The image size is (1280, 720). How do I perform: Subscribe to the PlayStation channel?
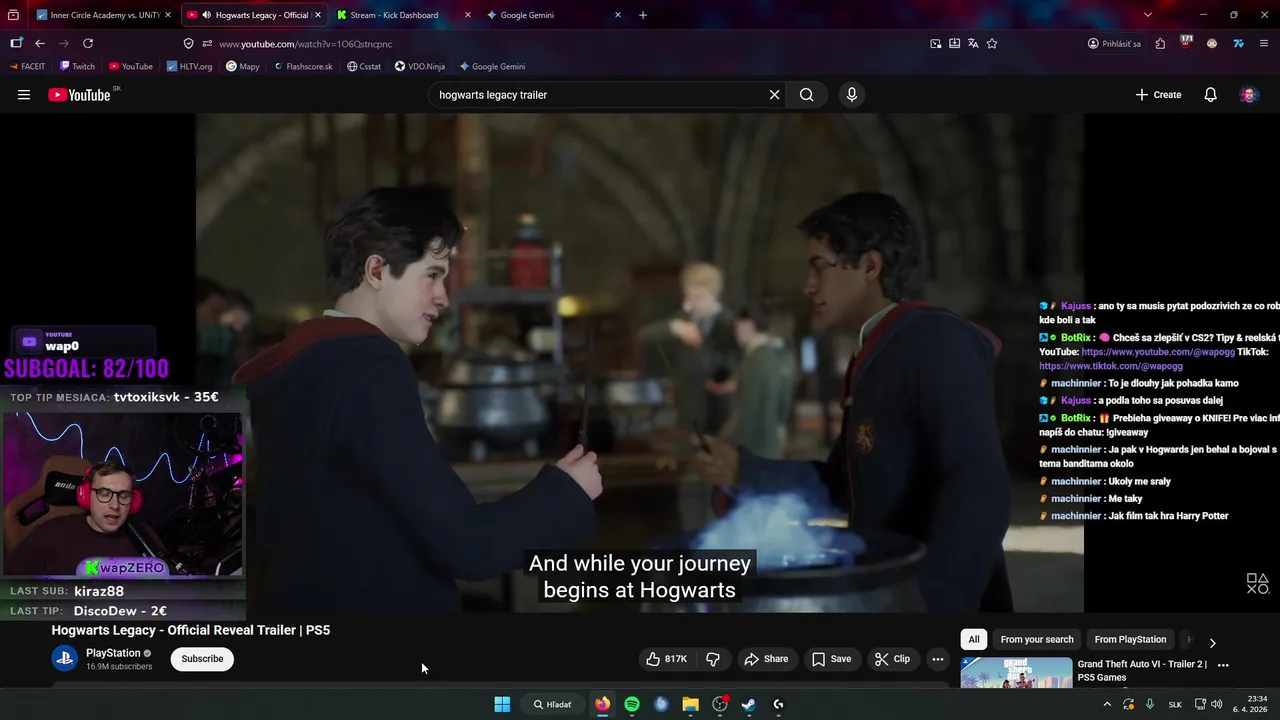pyautogui.click(x=202, y=659)
